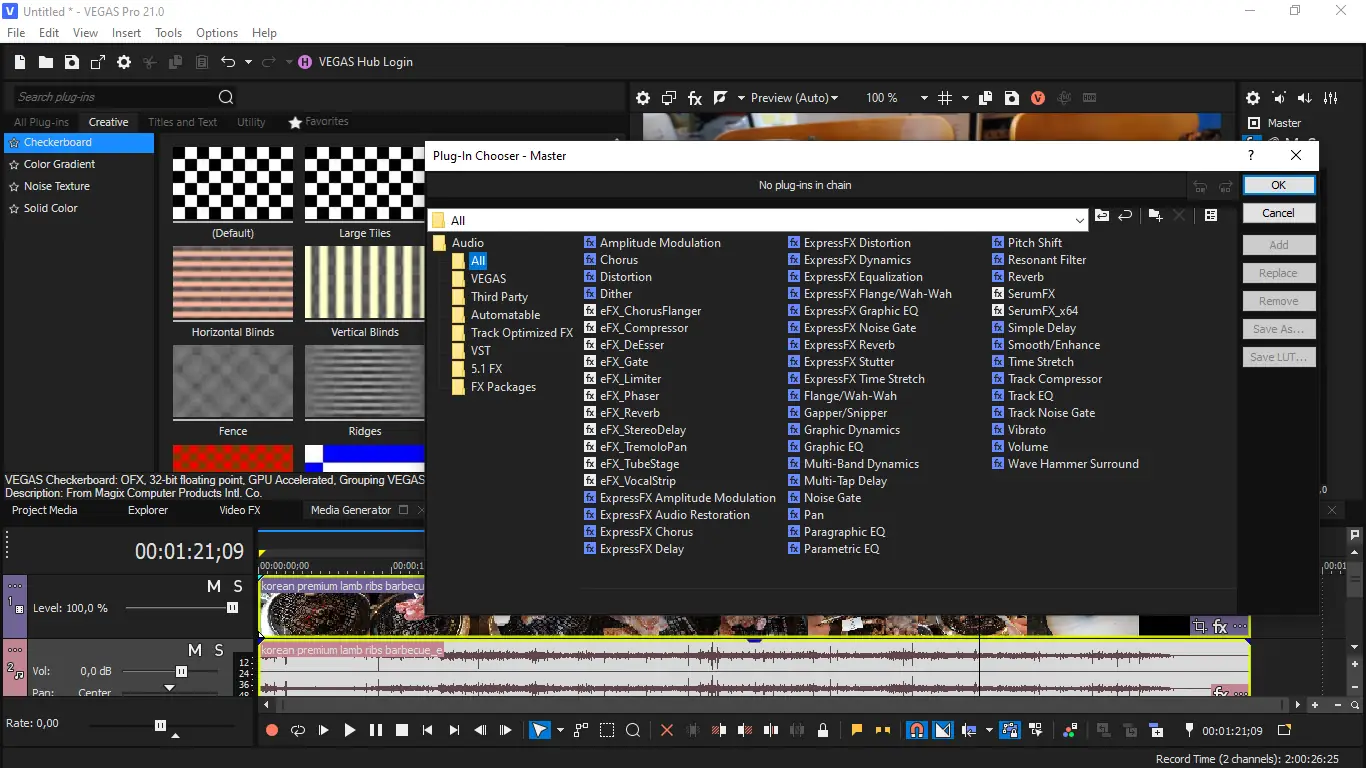This screenshot has width=1366, height=768.
Task: Expand the split screen view dropdown arrow
Action: pyautogui.click(x=741, y=98)
